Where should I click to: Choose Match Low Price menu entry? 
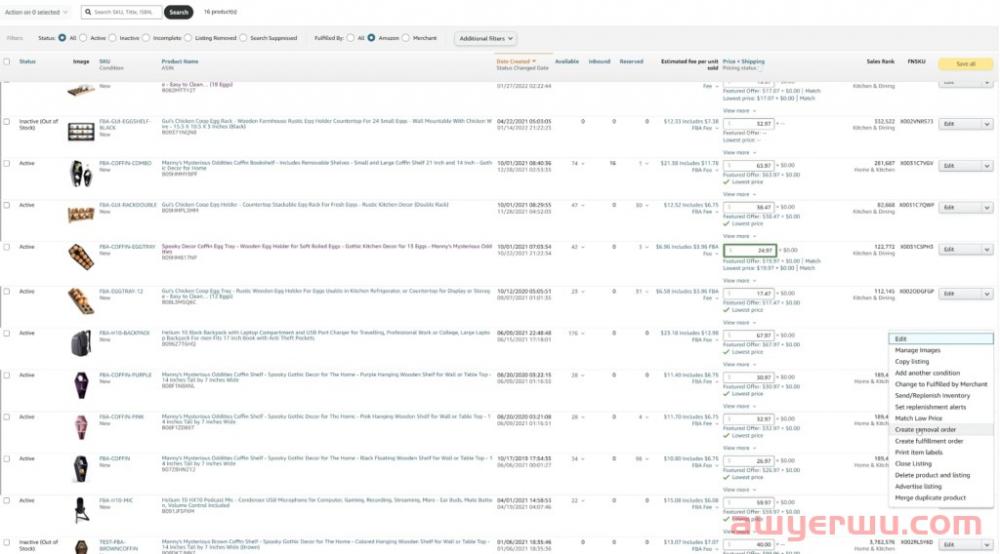[x=918, y=419]
